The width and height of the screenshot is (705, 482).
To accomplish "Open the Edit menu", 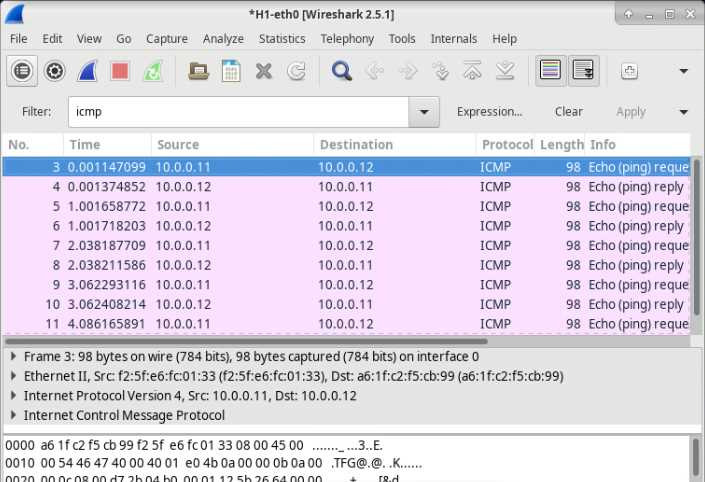I will [52, 39].
